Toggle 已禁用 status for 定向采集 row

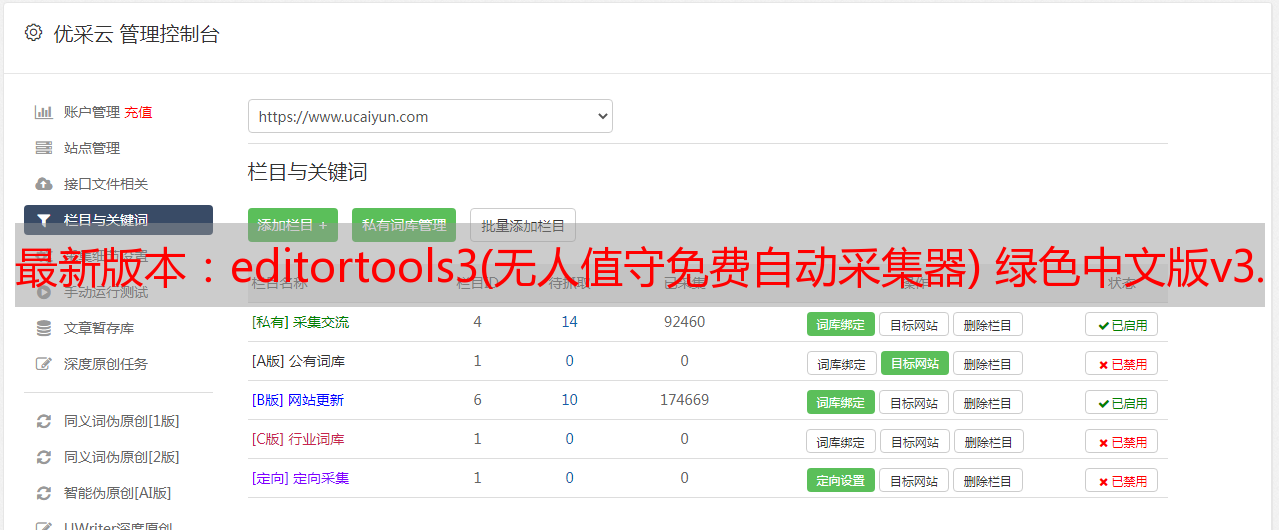pos(1122,481)
